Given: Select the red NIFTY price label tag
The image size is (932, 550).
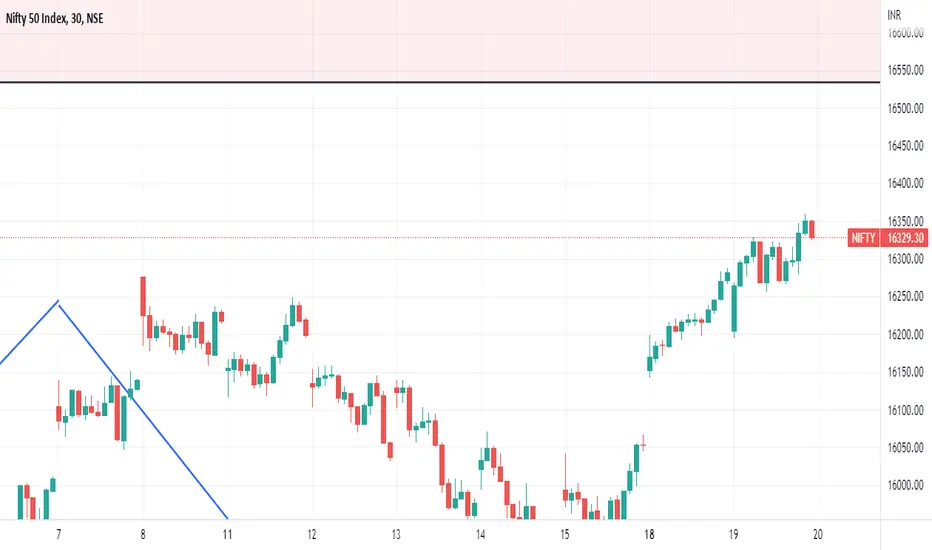Looking at the screenshot, I should pyautogui.click(x=863, y=238).
